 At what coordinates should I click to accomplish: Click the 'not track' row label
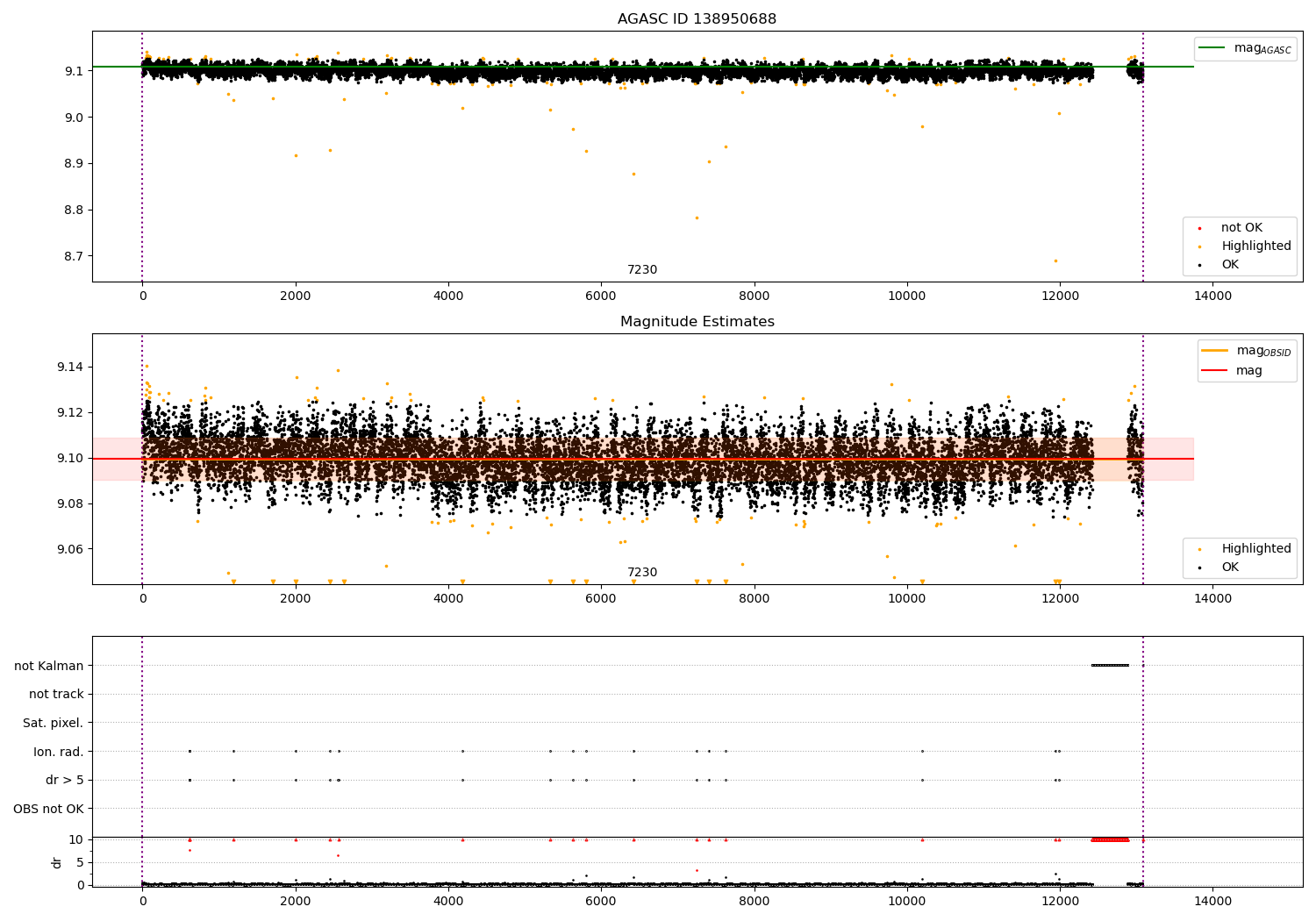tap(56, 695)
